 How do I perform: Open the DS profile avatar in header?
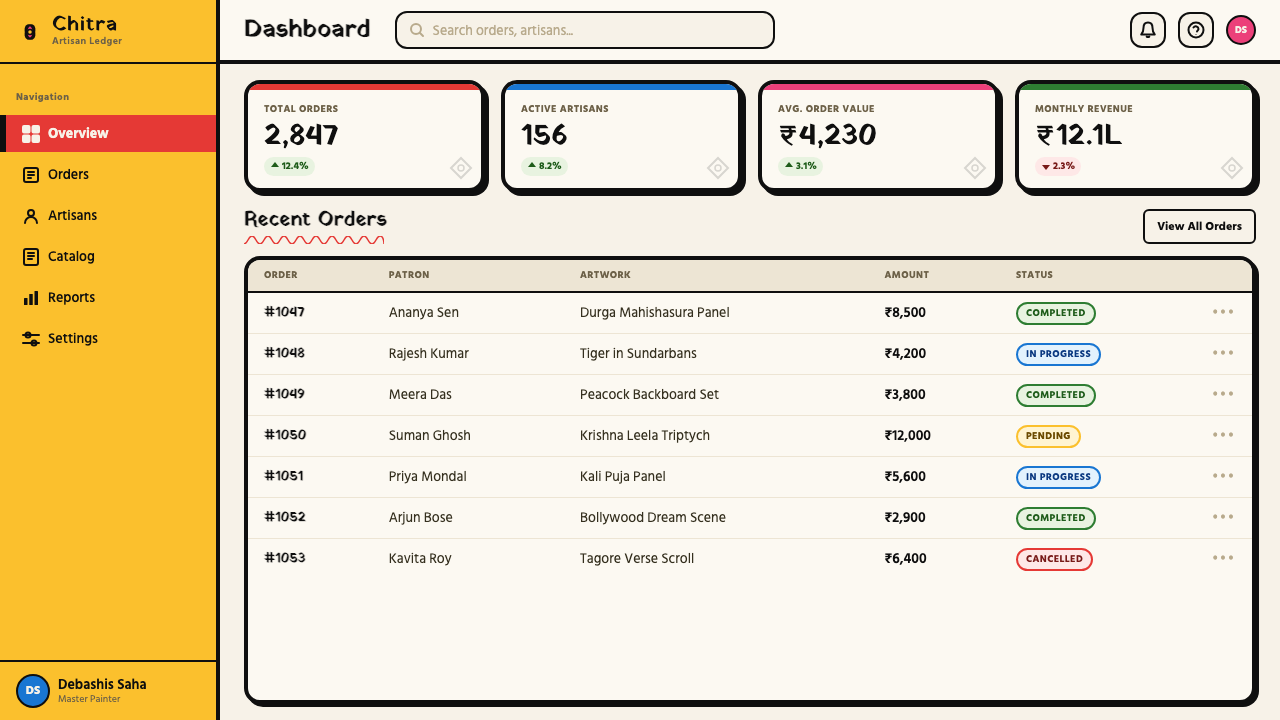pos(1241,30)
